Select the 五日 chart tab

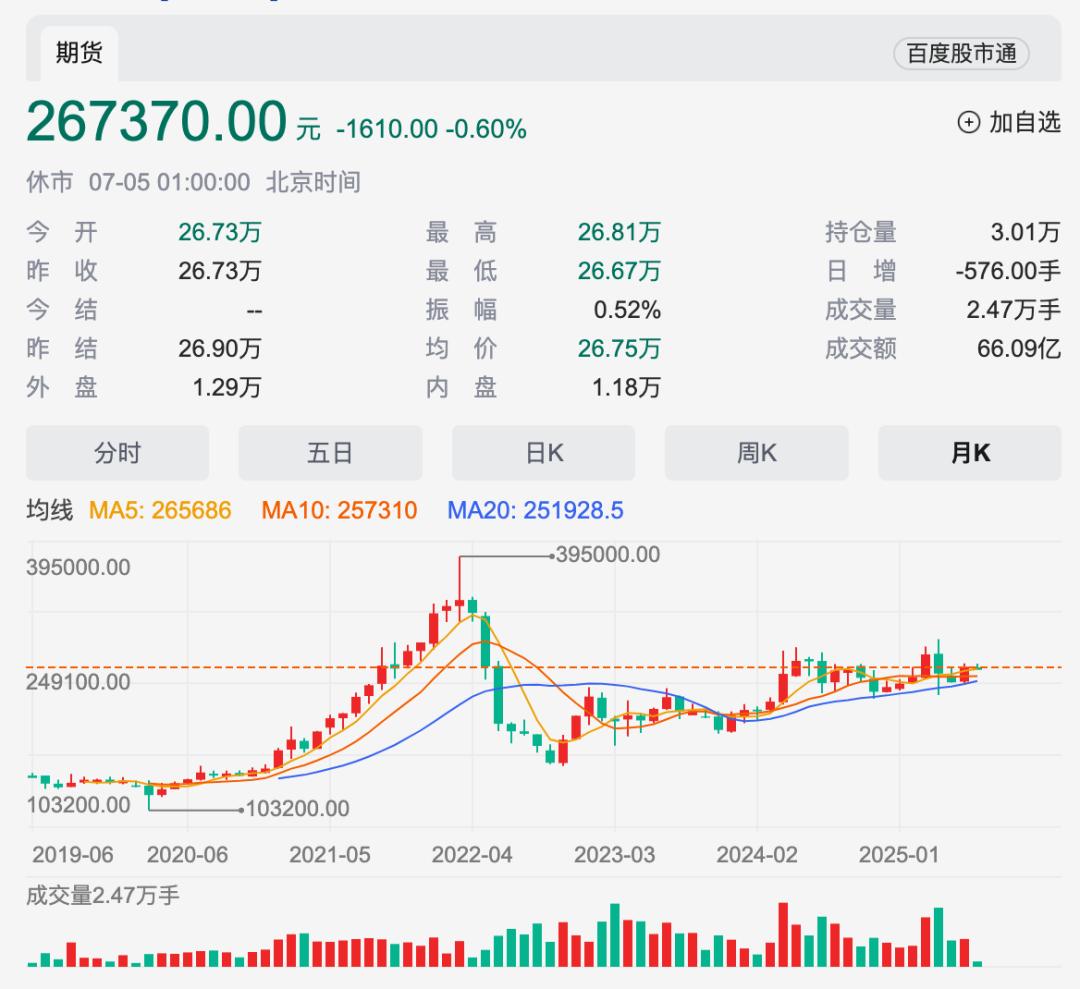tap(330, 453)
